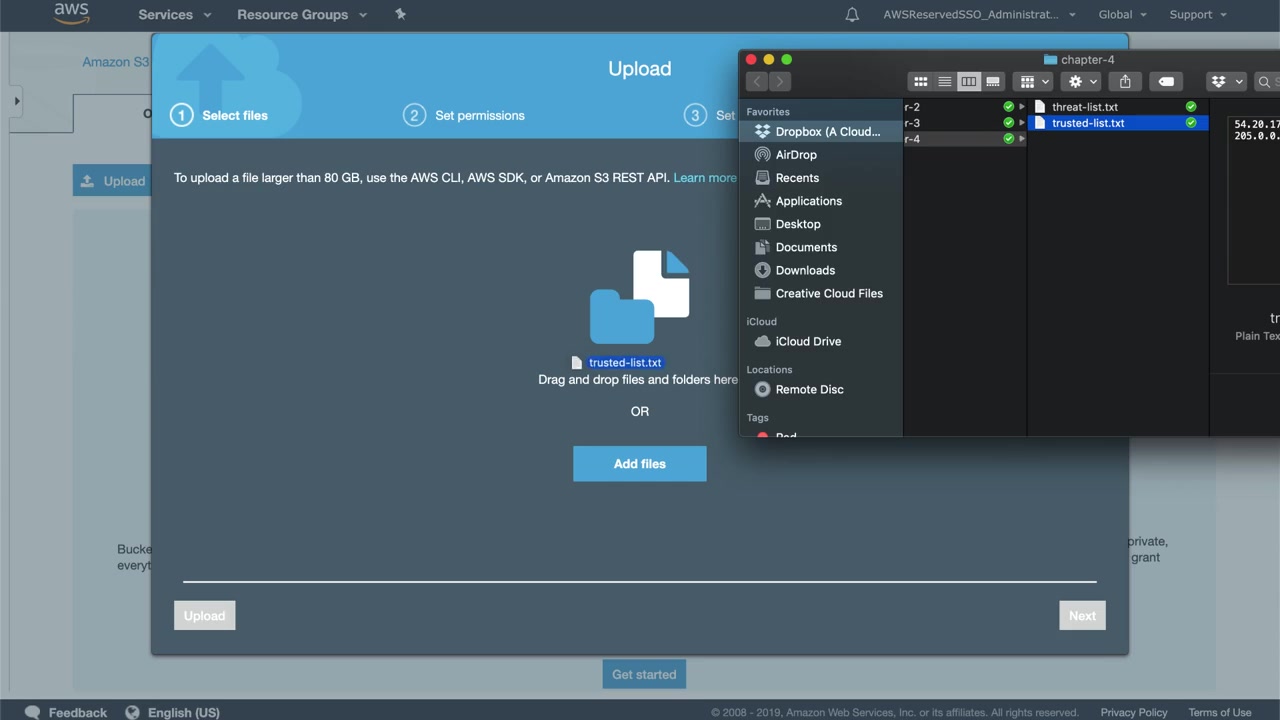Open the Privacy Policy link

click(x=1134, y=712)
